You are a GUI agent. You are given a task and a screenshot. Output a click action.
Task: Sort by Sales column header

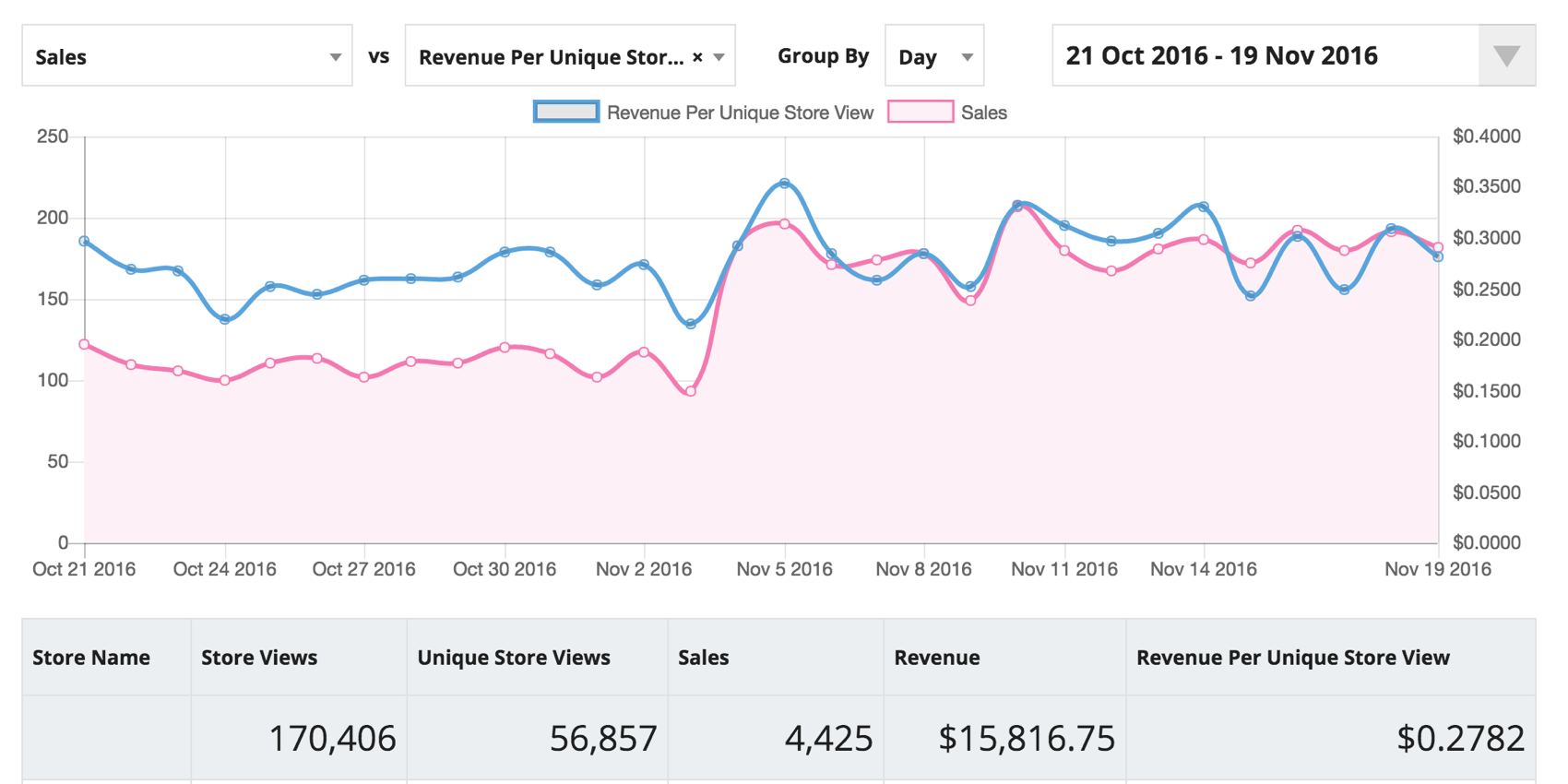pyautogui.click(x=704, y=658)
